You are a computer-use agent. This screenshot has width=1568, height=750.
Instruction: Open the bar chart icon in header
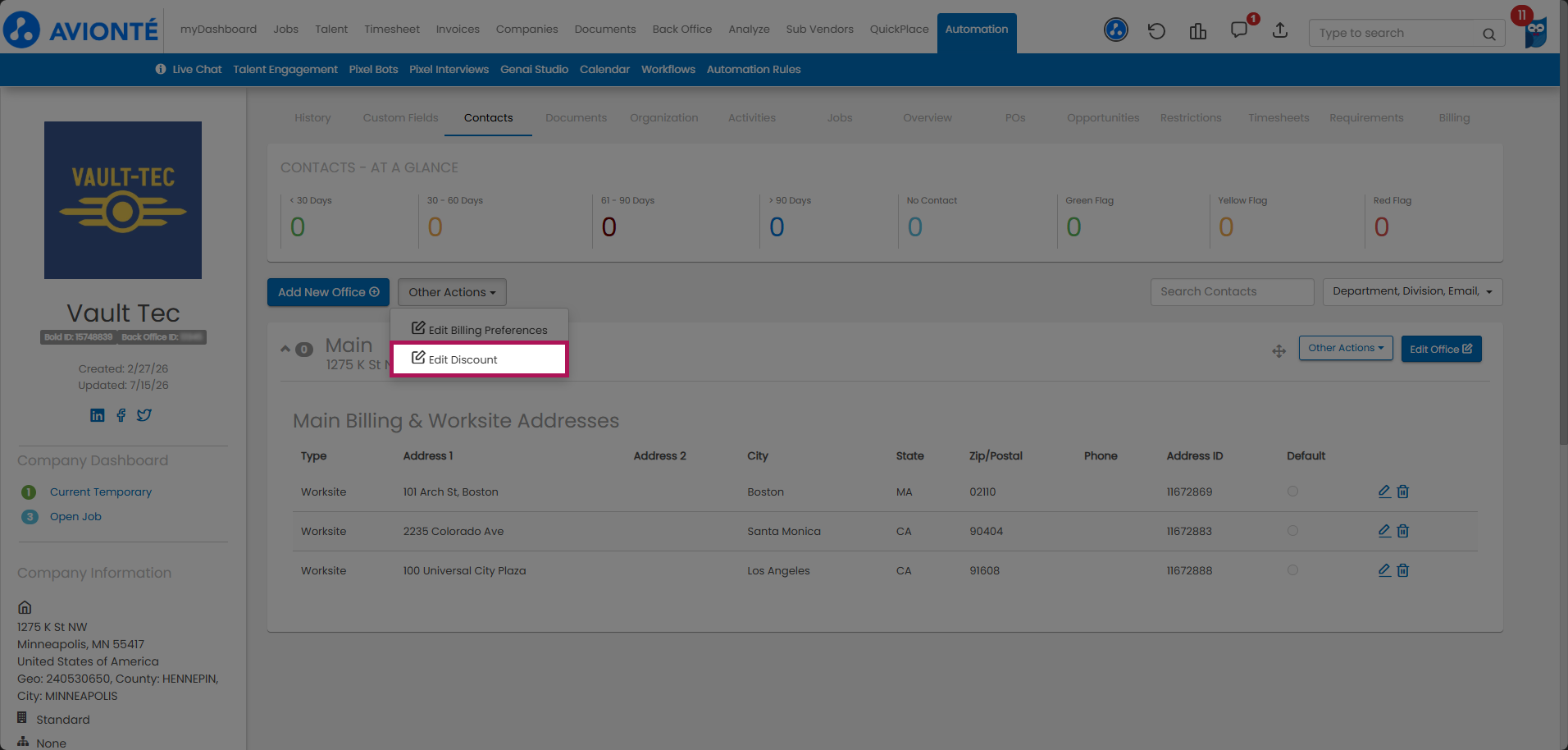point(1198,31)
